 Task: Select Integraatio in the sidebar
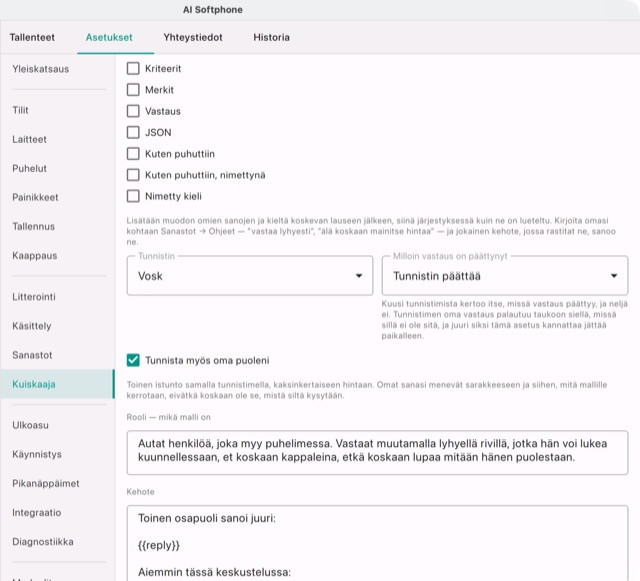coord(57,512)
